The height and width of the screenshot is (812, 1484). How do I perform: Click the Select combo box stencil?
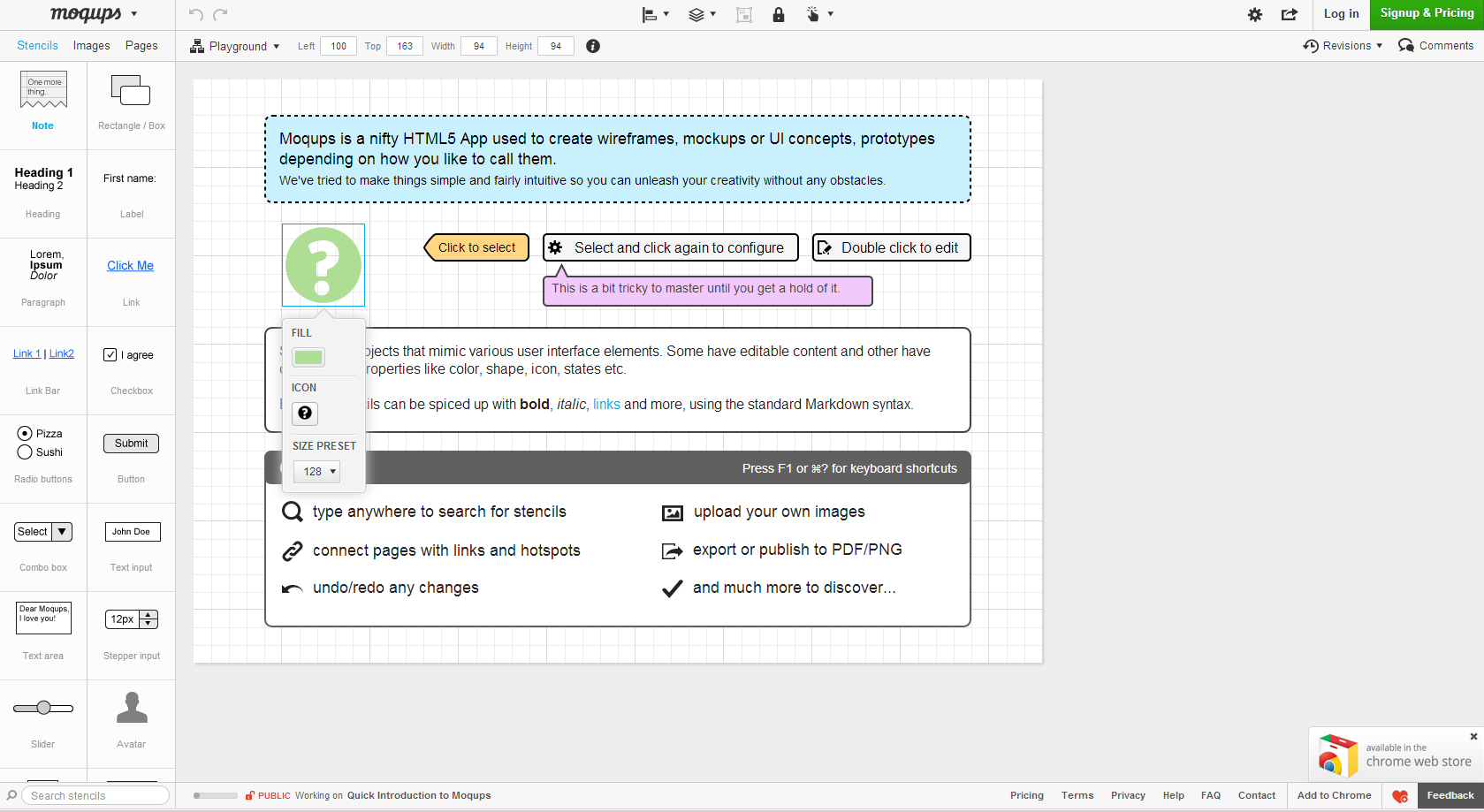pyautogui.click(x=43, y=532)
